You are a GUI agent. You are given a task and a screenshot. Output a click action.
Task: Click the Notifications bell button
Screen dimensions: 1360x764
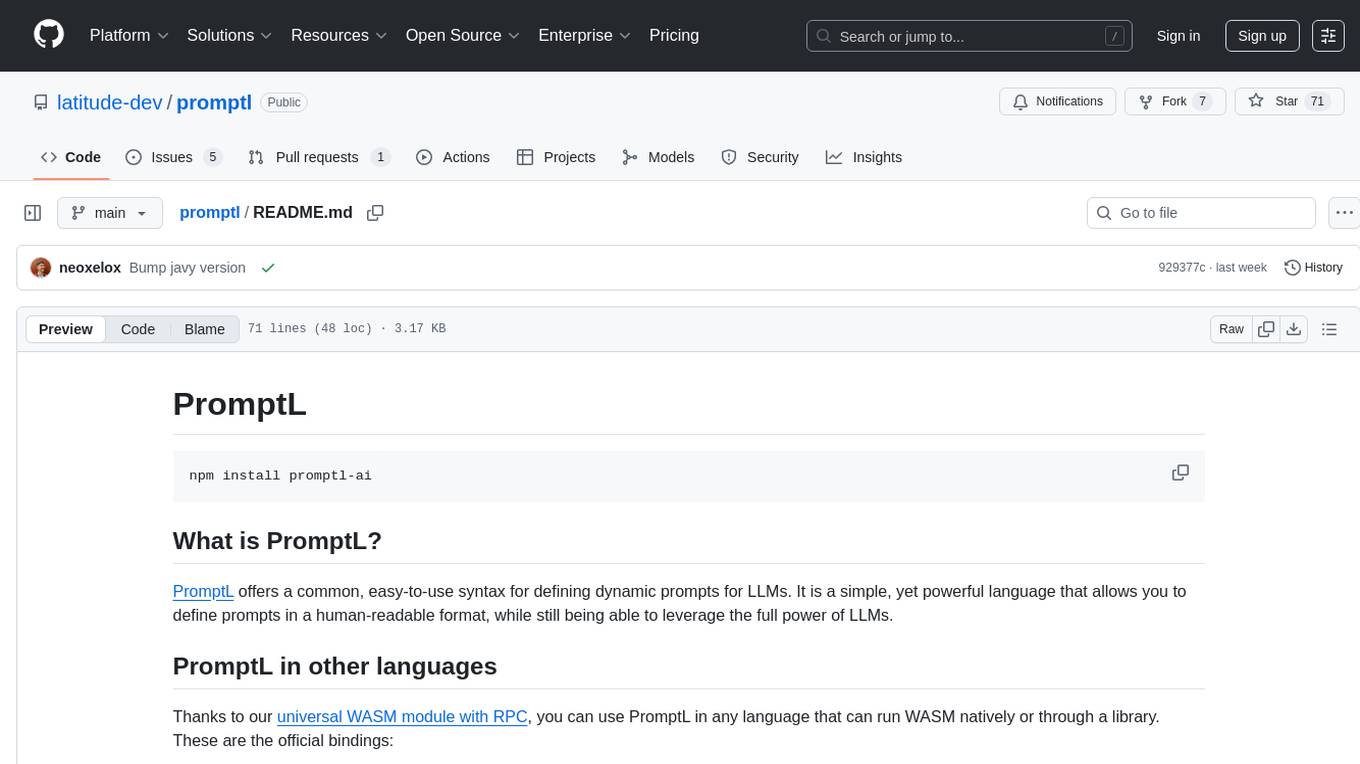tap(1058, 101)
